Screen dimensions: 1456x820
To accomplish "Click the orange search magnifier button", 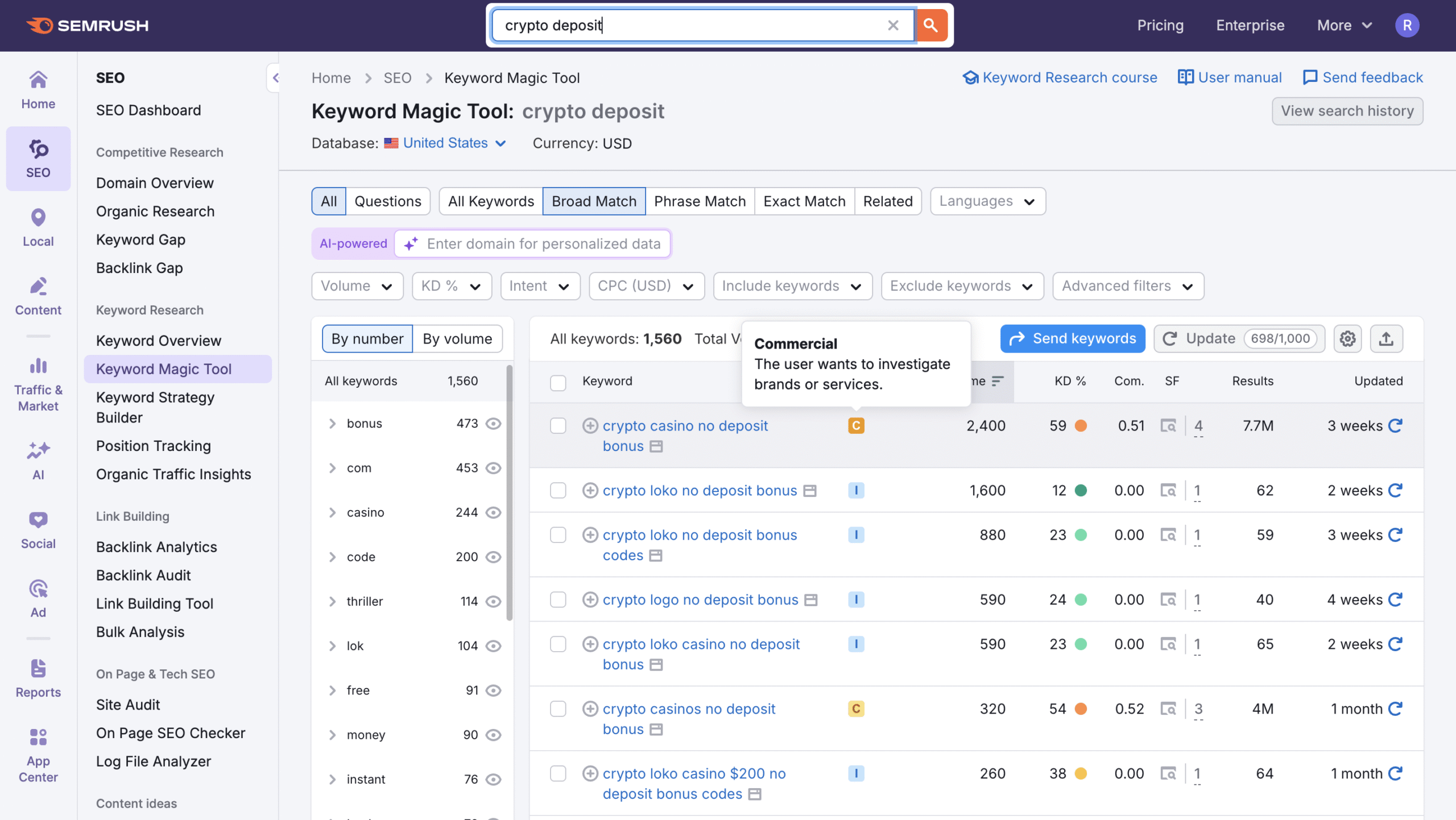I will click(931, 26).
